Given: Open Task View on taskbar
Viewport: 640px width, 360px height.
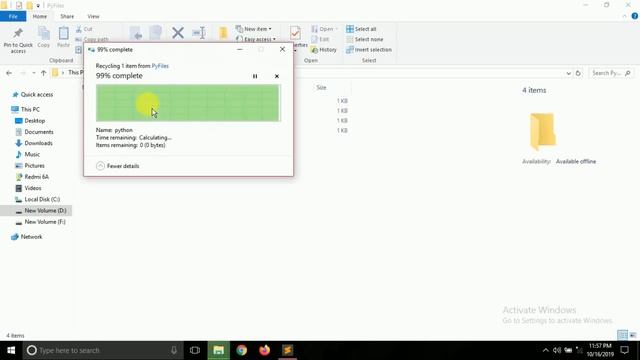Looking at the screenshot, I should click(195, 350).
